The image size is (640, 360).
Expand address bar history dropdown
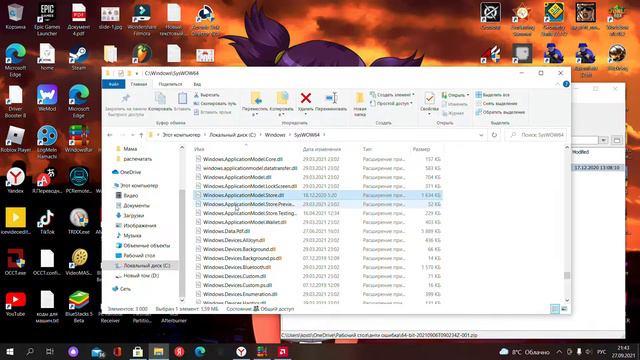(481, 135)
